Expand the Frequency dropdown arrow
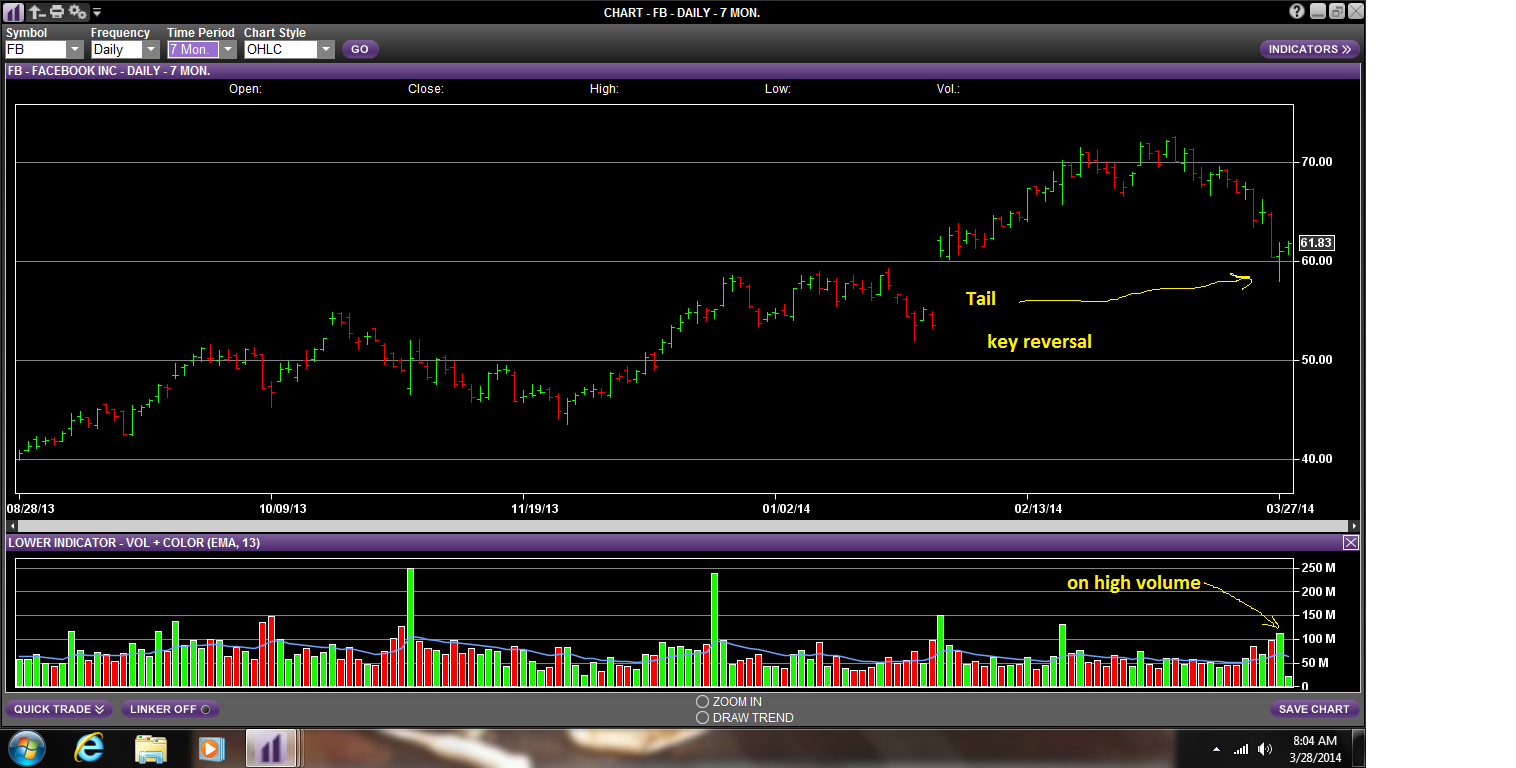1516x768 pixels. 151,49
